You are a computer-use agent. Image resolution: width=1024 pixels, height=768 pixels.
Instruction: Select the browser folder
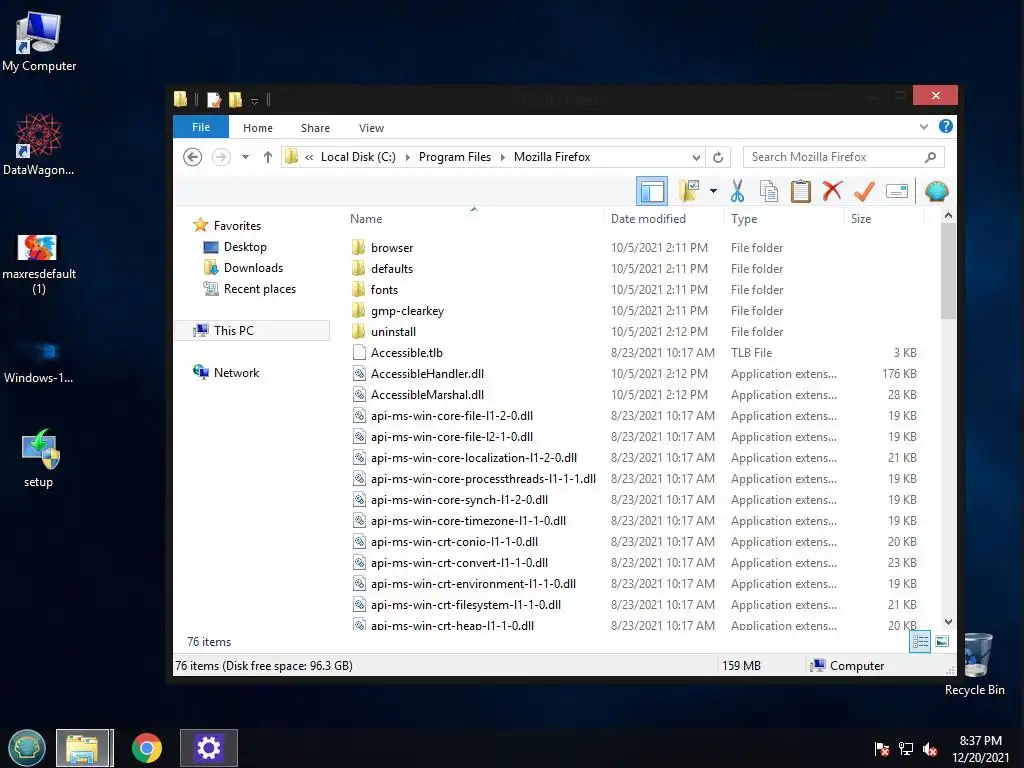[392, 248]
